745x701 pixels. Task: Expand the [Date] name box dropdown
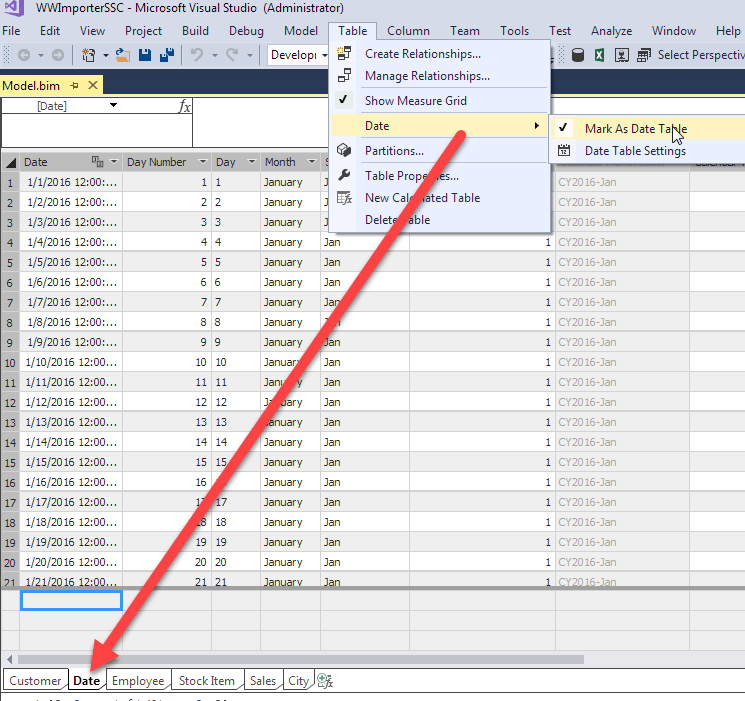(113, 106)
